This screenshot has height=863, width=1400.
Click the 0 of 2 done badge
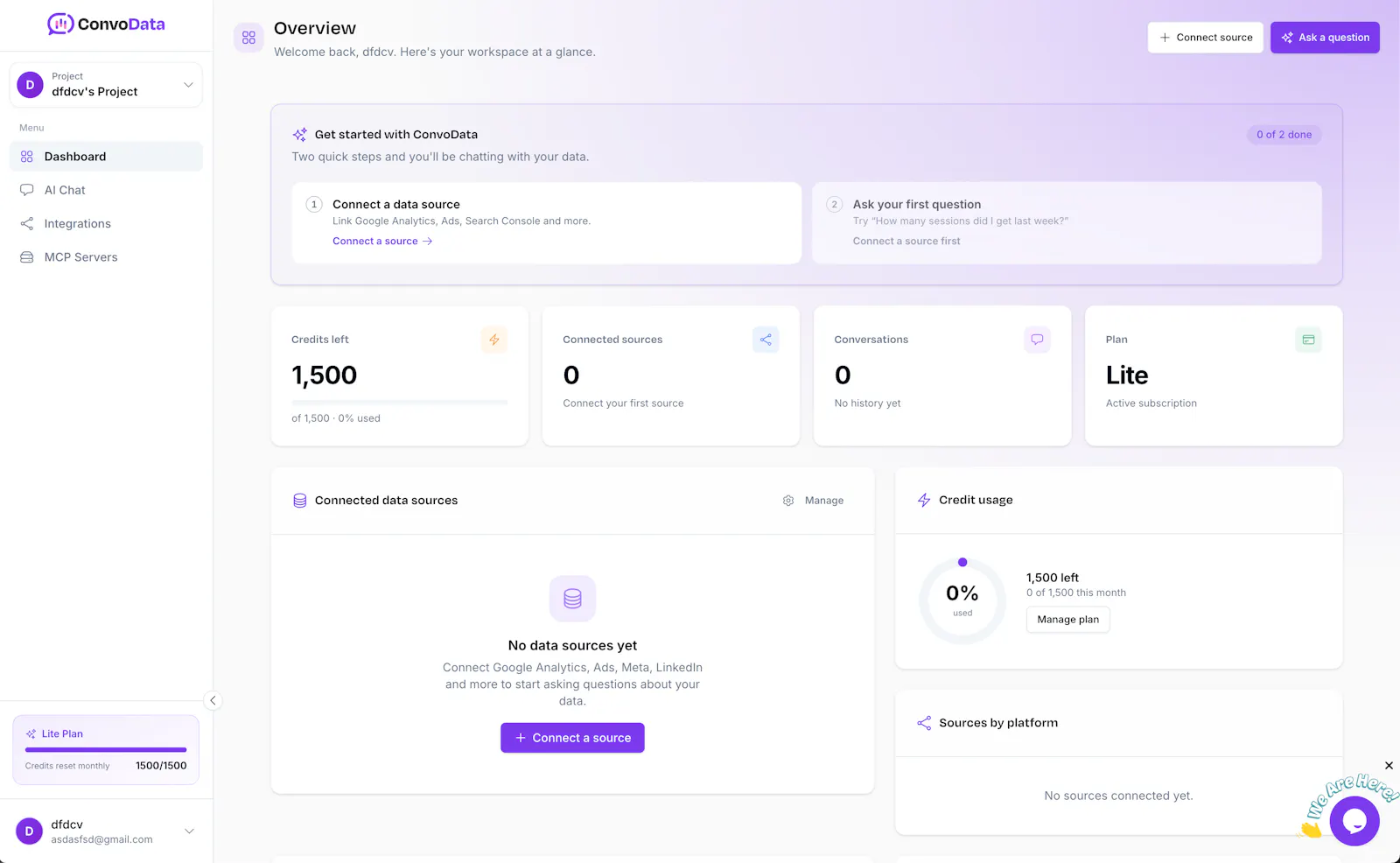(x=1284, y=135)
